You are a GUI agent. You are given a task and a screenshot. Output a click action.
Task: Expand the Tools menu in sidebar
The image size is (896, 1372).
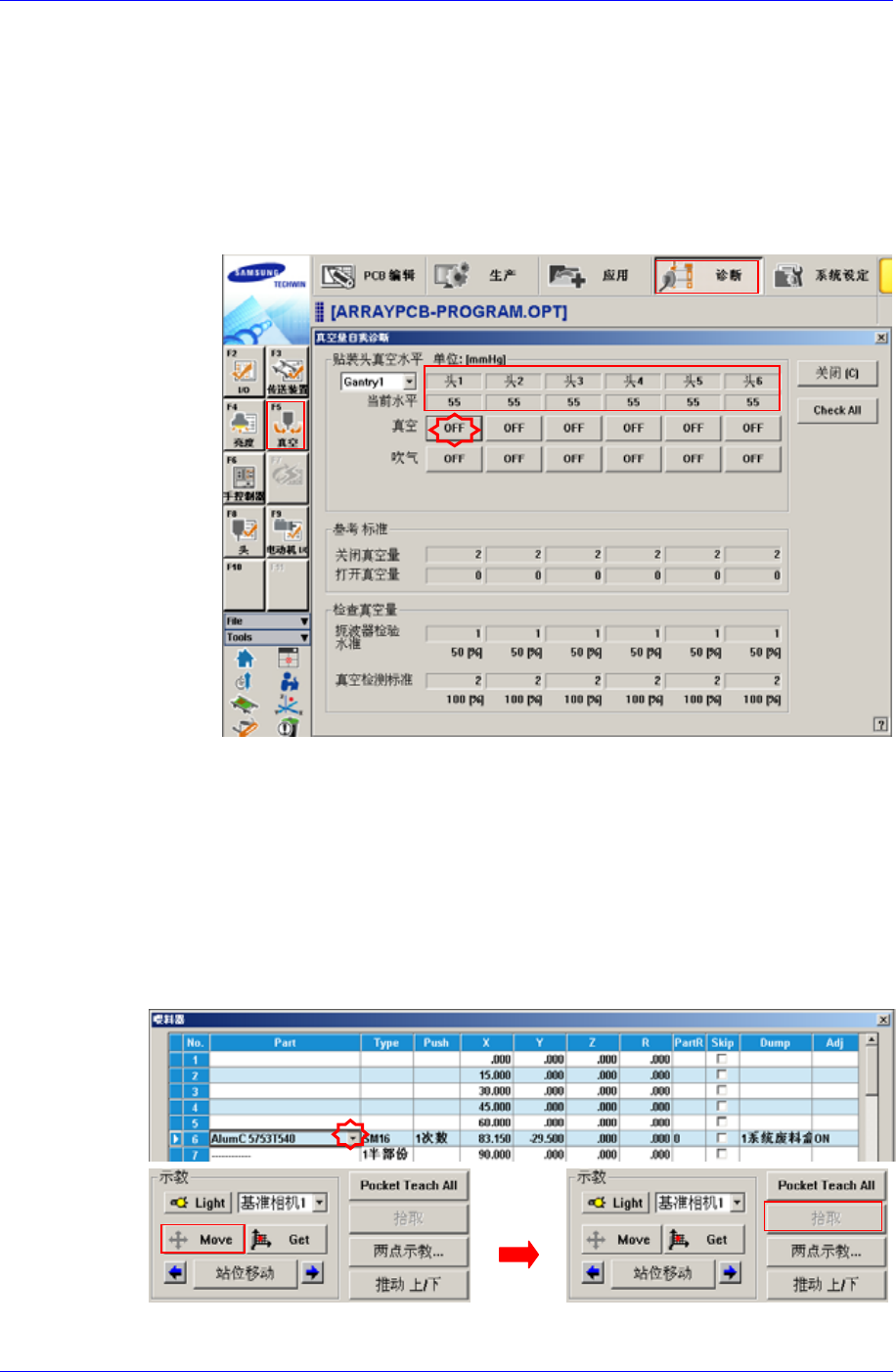pos(267,637)
